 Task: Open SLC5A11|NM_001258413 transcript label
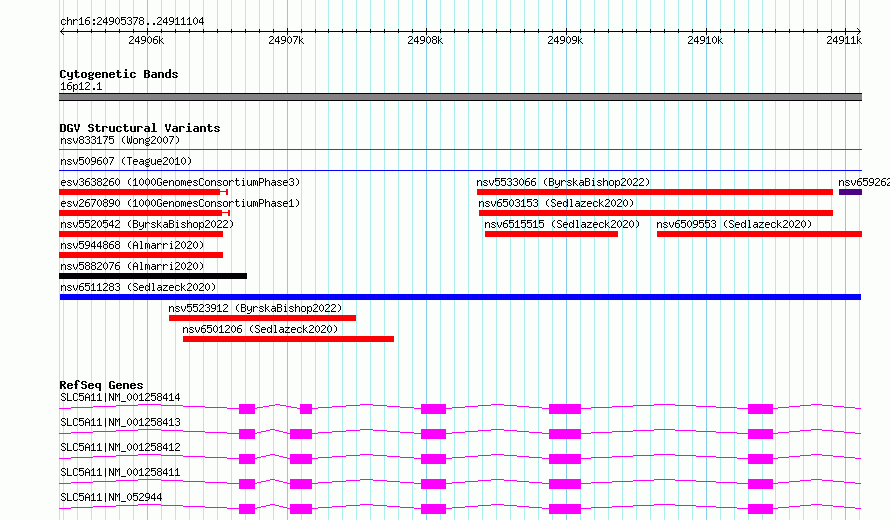pyautogui.click(x=120, y=422)
